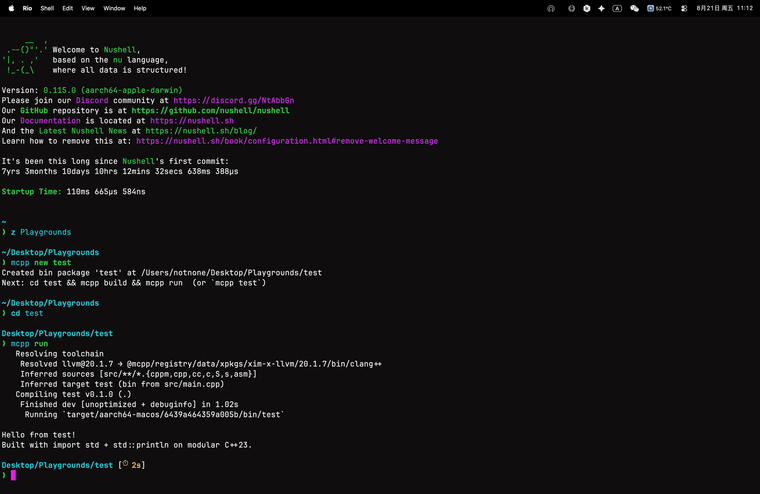The height and width of the screenshot is (494, 760).
Task: Click the 'Hello from test!' output
Action: pyautogui.click(x=38, y=435)
